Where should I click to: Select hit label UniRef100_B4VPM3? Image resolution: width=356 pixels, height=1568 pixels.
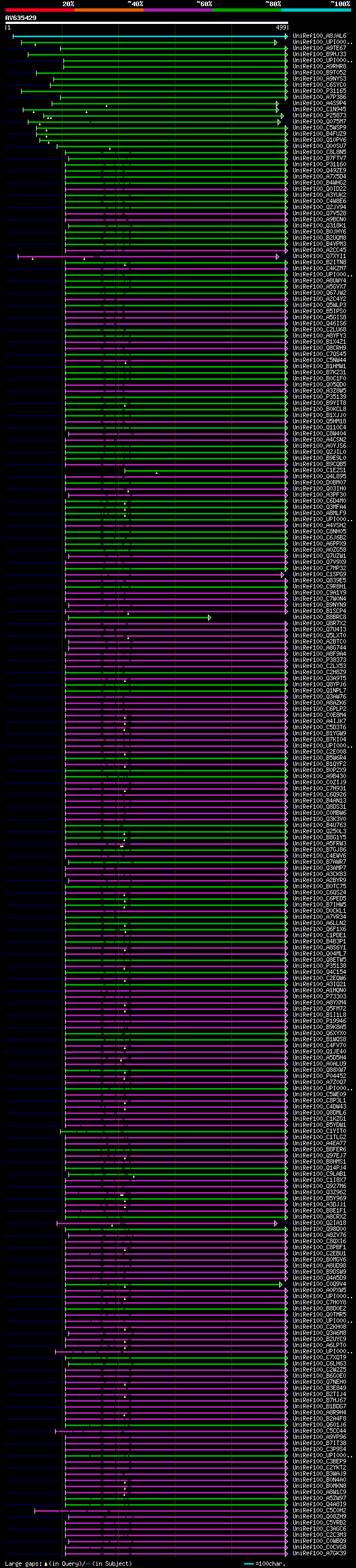pyautogui.click(x=319, y=244)
